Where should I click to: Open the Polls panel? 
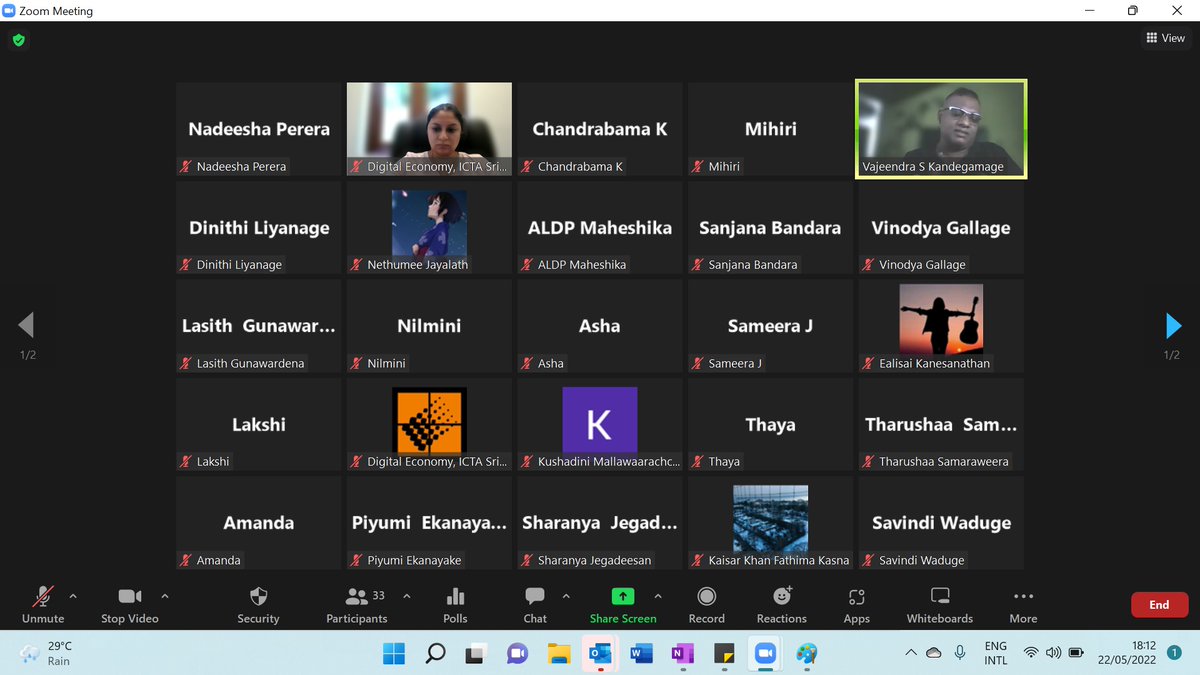tap(455, 605)
